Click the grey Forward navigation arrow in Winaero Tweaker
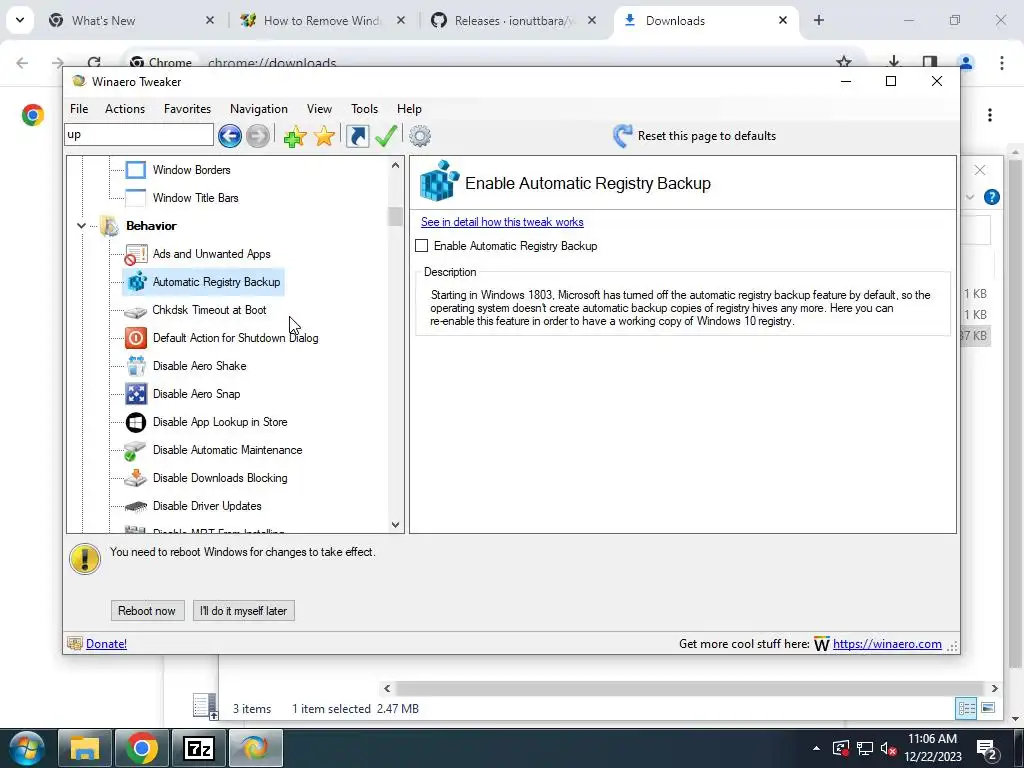This screenshot has height=768, width=1024. coord(258,136)
